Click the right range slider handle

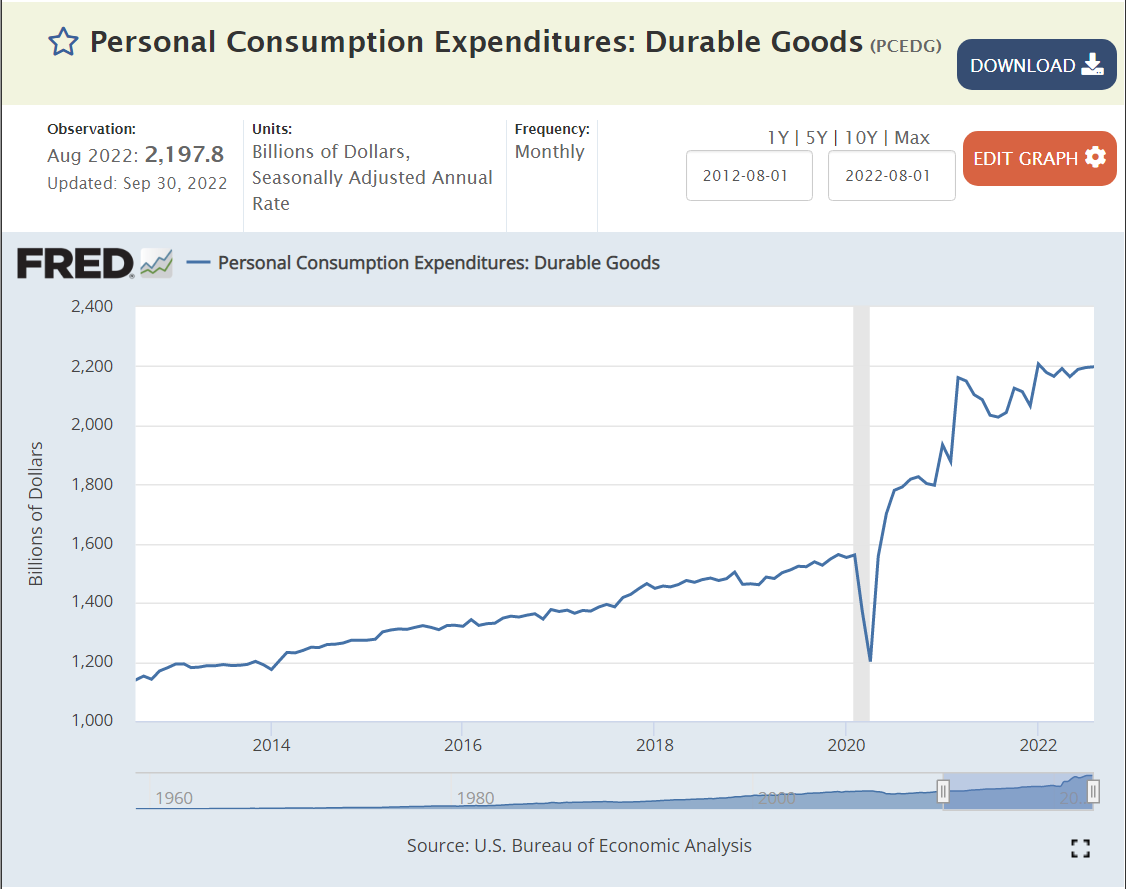[1093, 792]
